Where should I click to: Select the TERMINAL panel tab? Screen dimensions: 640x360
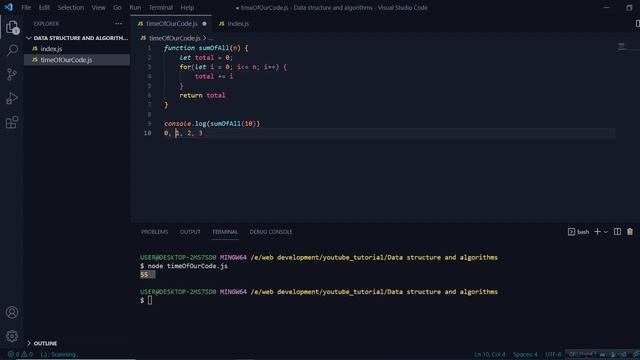point(225,232)
